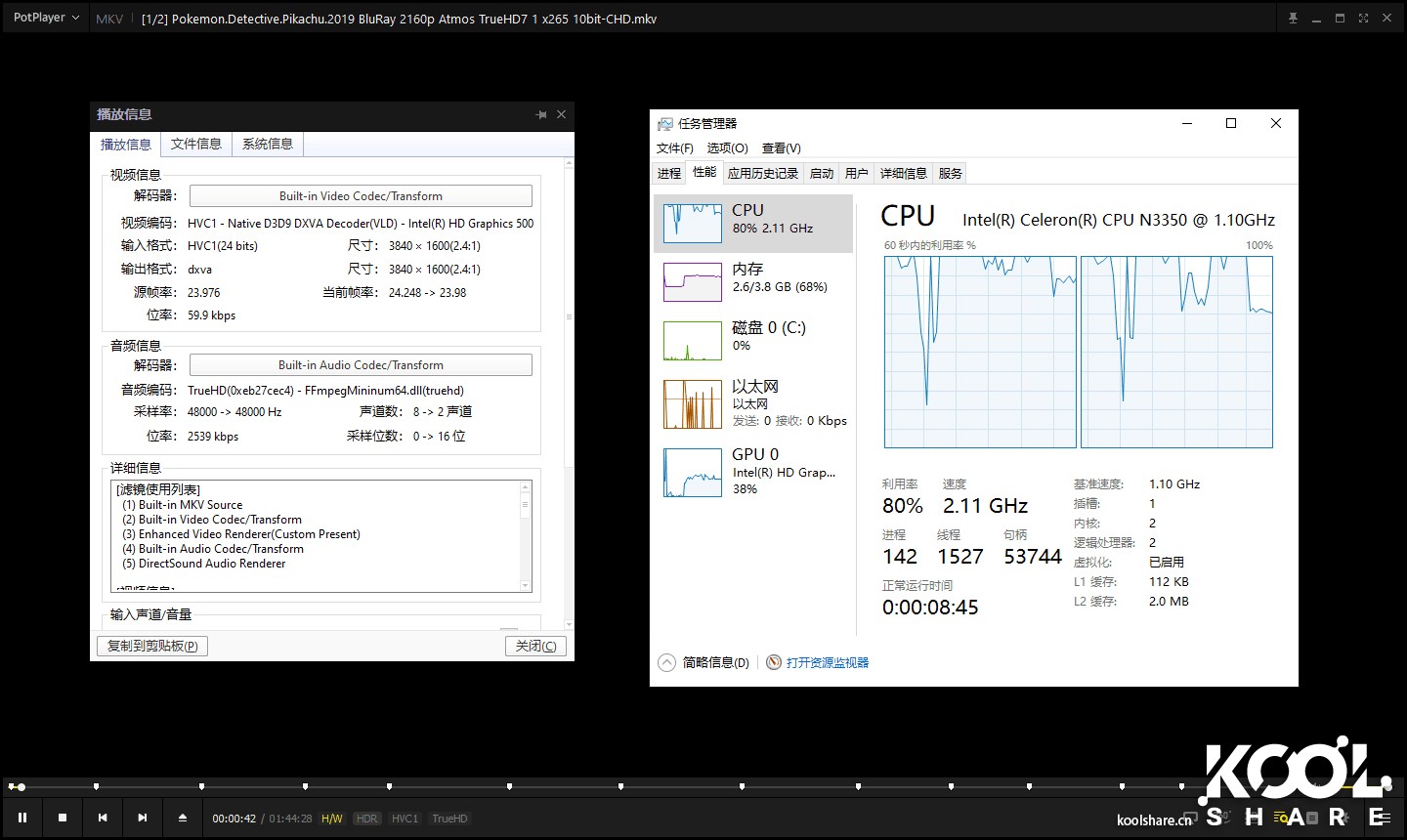
Task: Skip to next file using skip-forward icon
Action: [x=142, y=818]
